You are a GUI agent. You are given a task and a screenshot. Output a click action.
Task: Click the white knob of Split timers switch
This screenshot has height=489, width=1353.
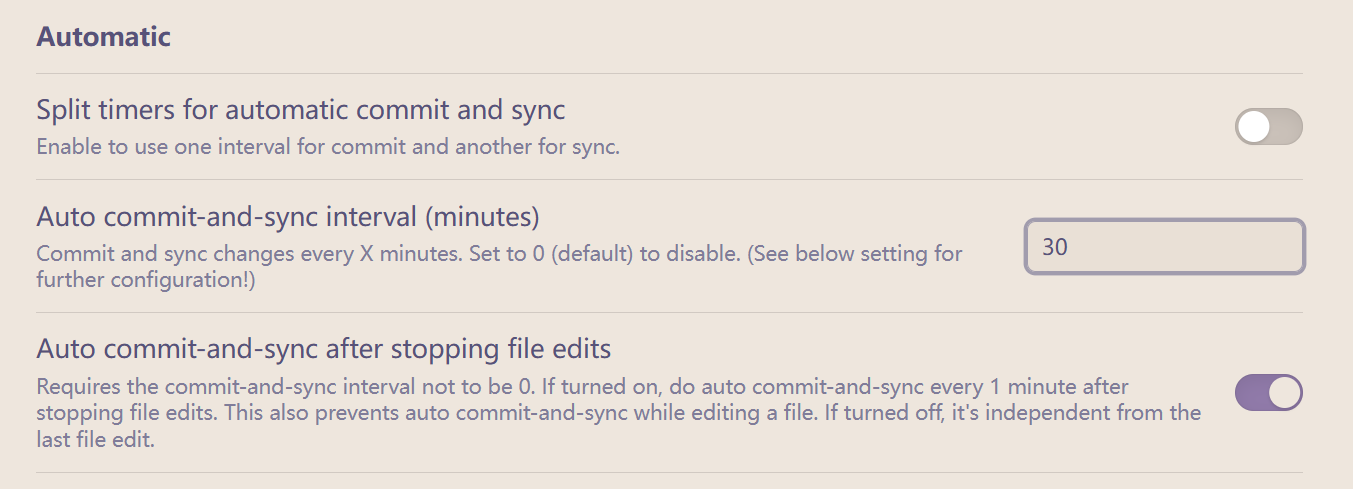point(1253,127)
